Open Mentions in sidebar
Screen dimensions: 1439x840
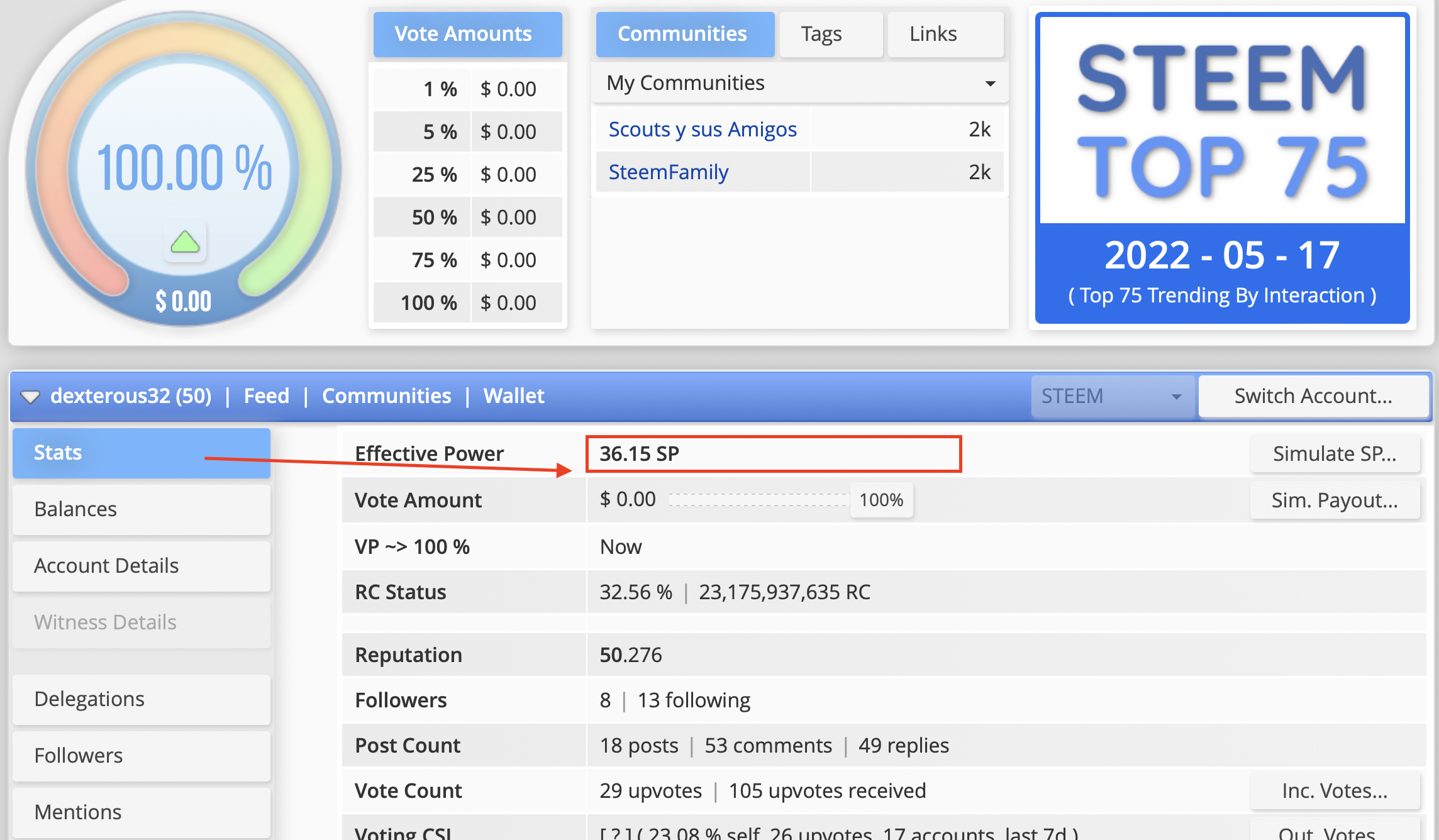point(142,812)
